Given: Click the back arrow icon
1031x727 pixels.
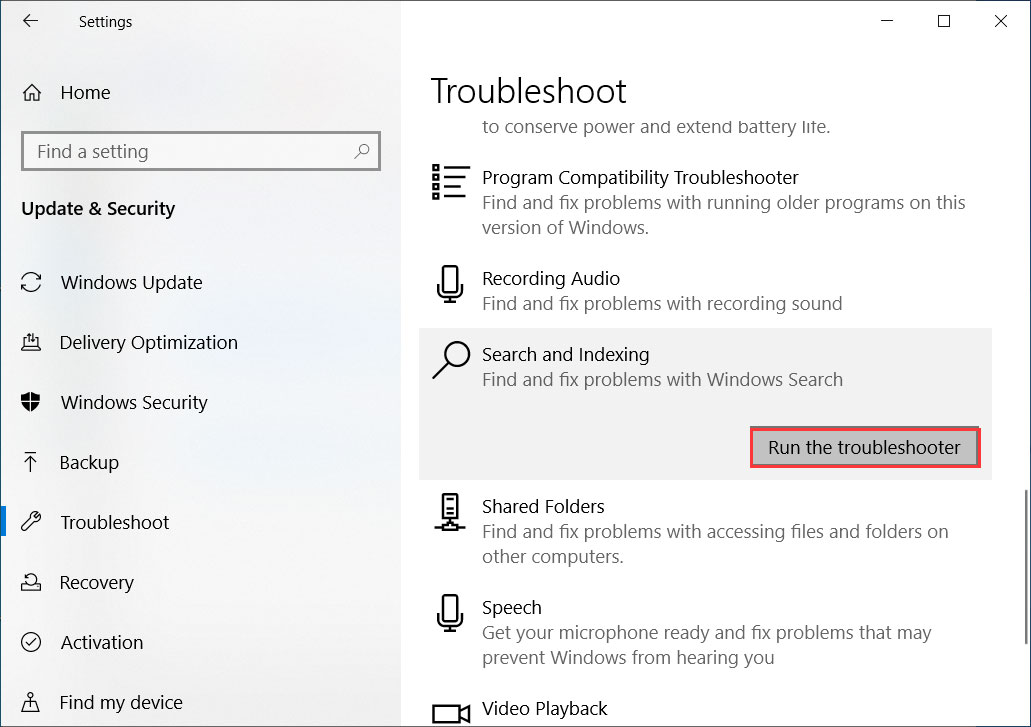Looking at the screenshot, I should point(30,21).
